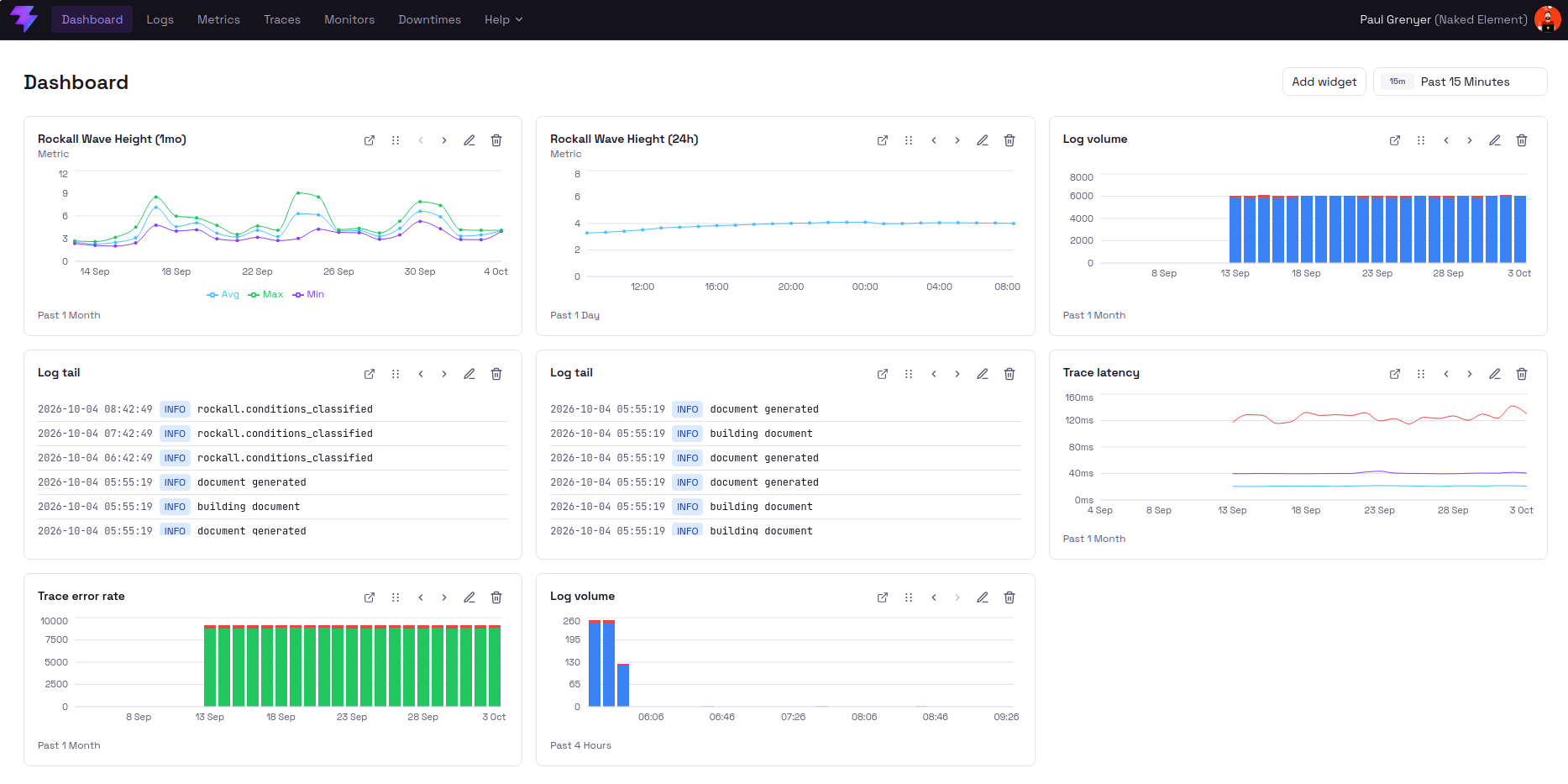Delete the Past 4 Hours Log volume widget
The width and height of the screenshot is (1568, 784).
point(1009,597)
